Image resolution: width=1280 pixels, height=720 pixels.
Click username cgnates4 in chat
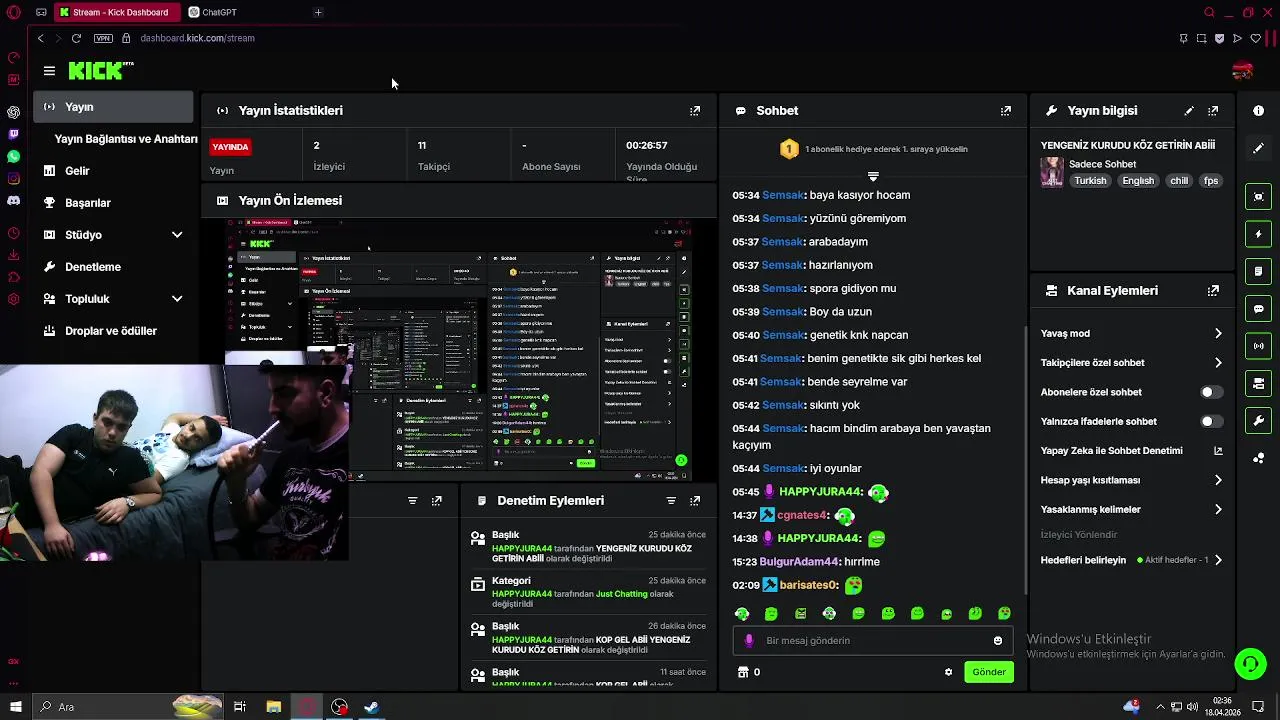point(802,515)
